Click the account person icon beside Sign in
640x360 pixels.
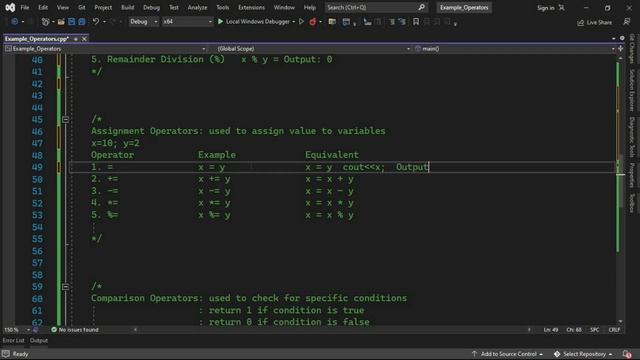562,7
